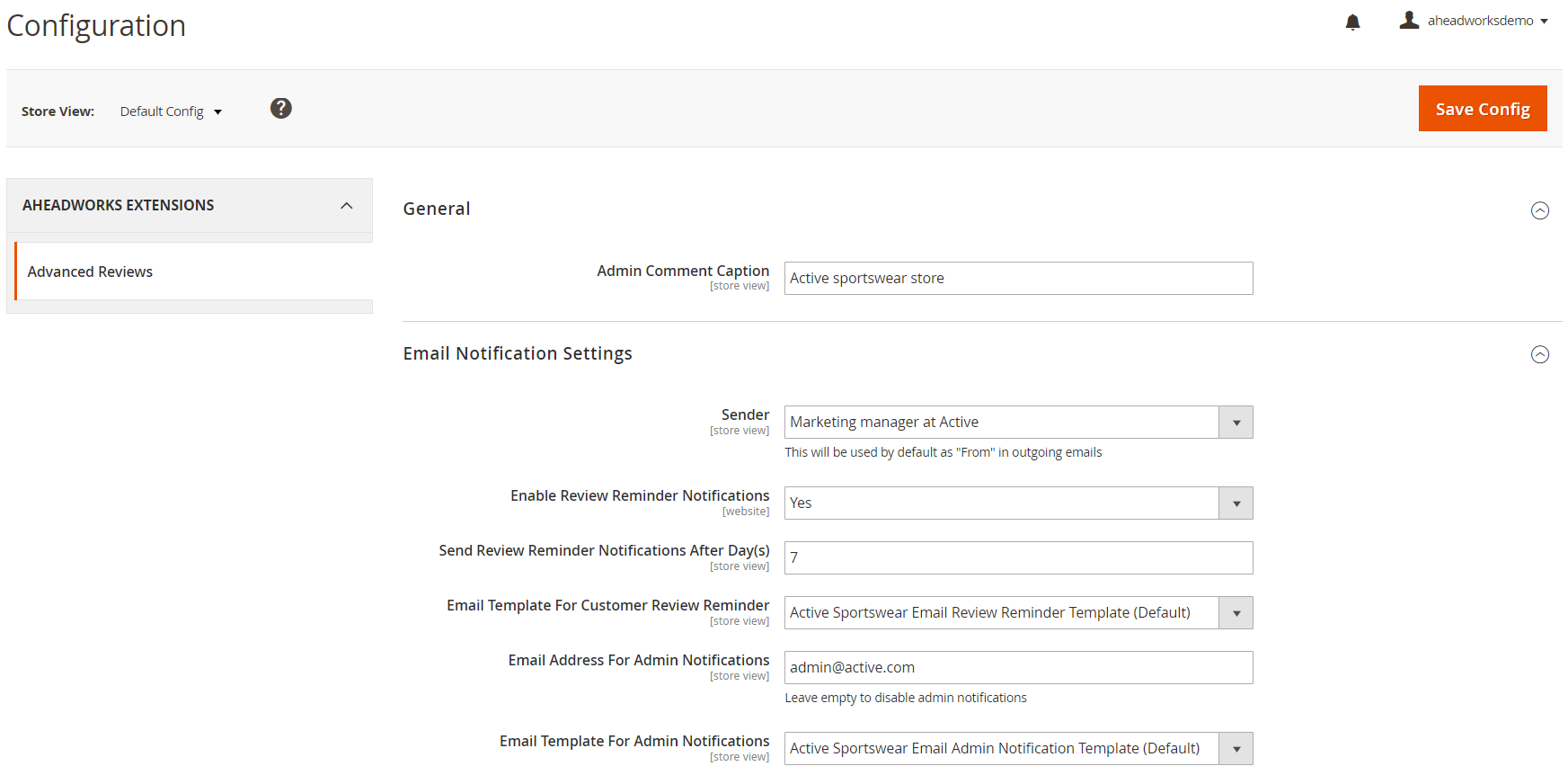Focus the Admin Comment Caption field

[x=1018, y=279]
